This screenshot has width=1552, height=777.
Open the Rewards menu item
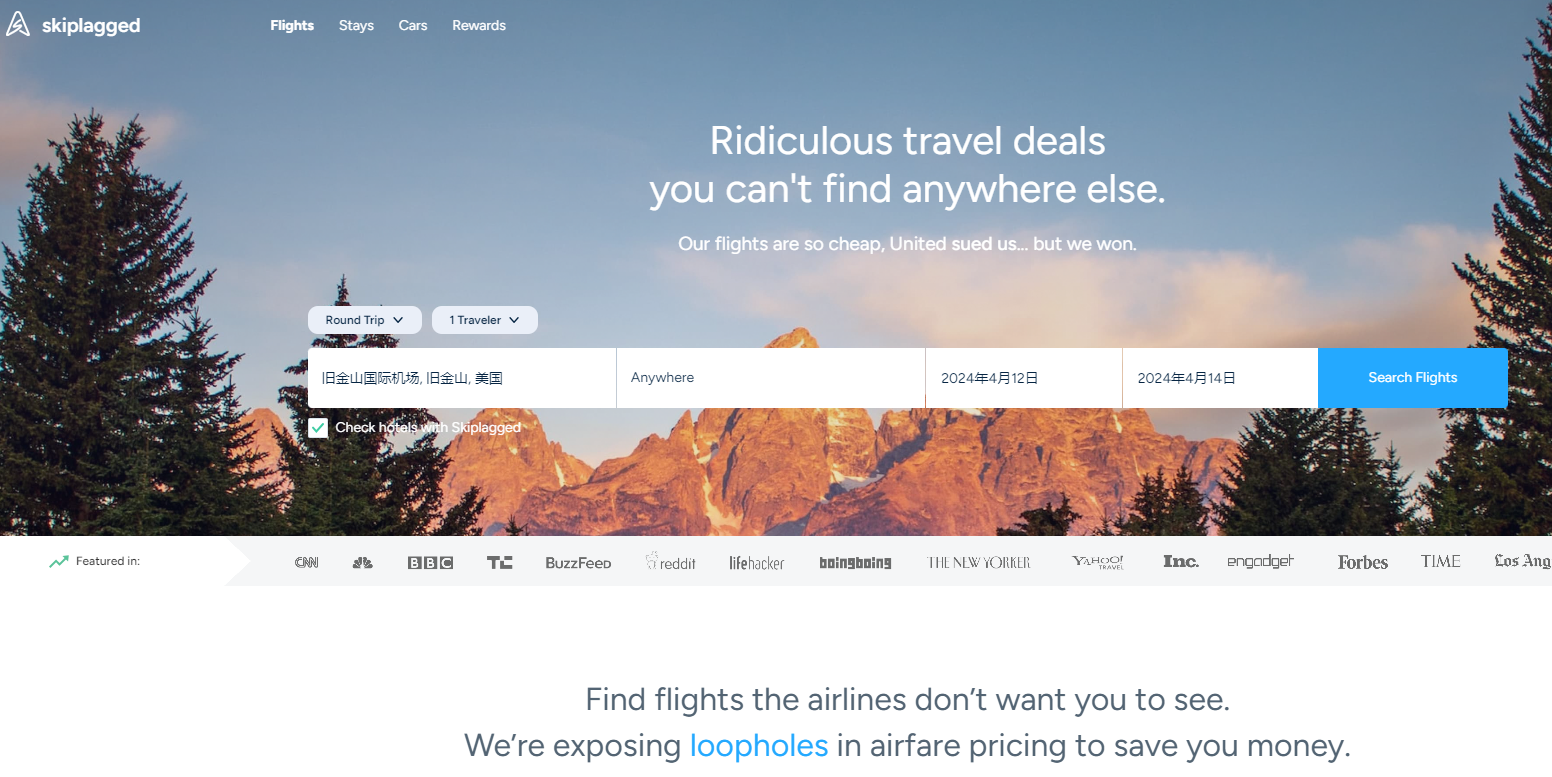point(479,26)
